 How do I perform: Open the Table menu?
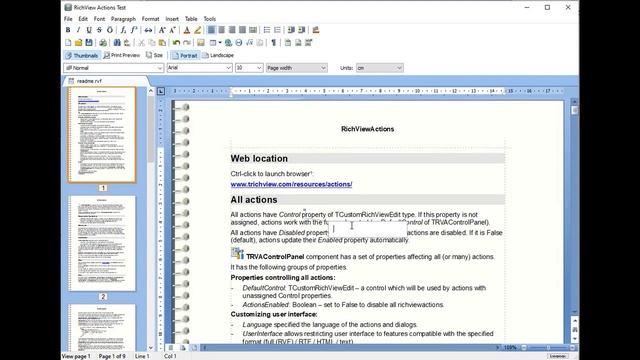tap(191, 19)
